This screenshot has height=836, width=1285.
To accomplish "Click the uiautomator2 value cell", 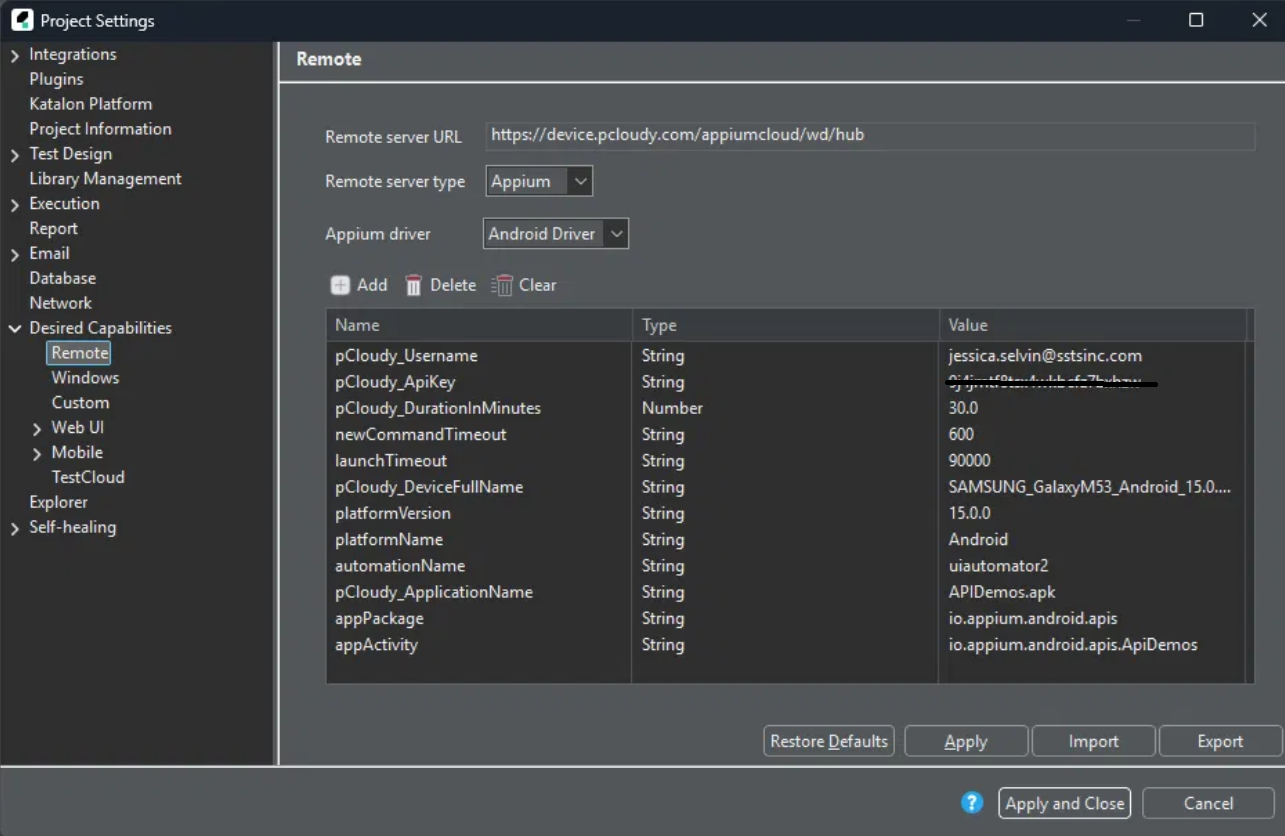I will point(998,566).
